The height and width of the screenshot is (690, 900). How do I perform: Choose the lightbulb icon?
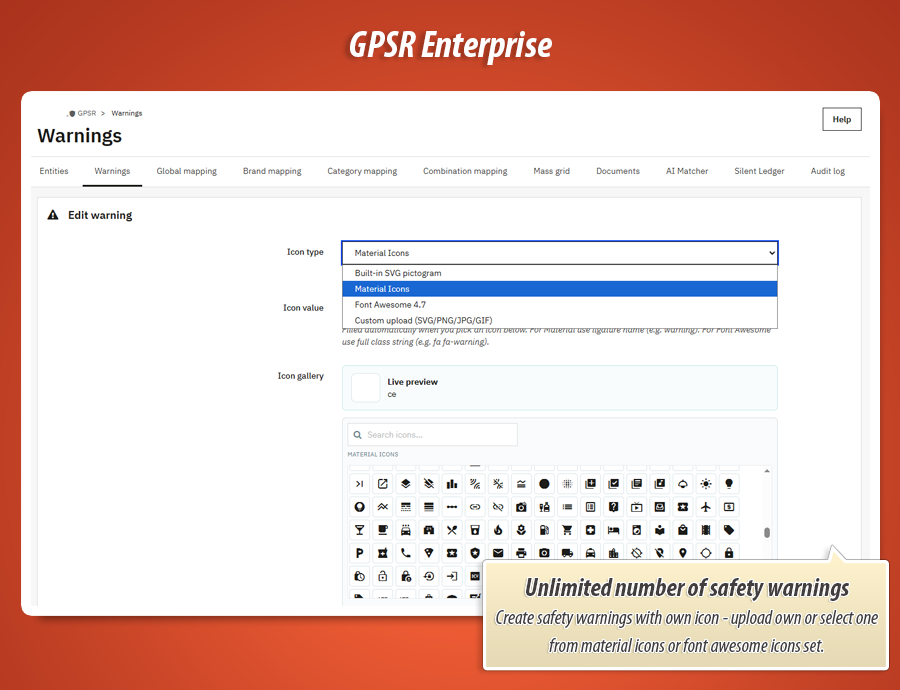point(729,484)
